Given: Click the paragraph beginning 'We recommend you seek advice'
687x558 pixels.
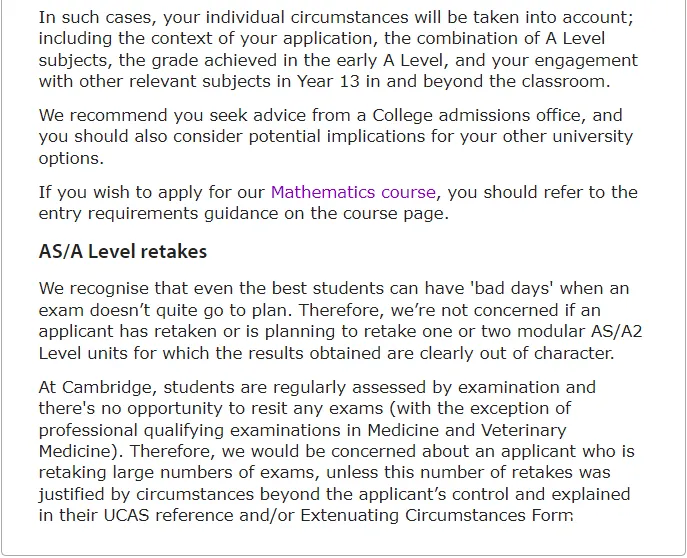Looking at the screenshot, I should (336, 137).
